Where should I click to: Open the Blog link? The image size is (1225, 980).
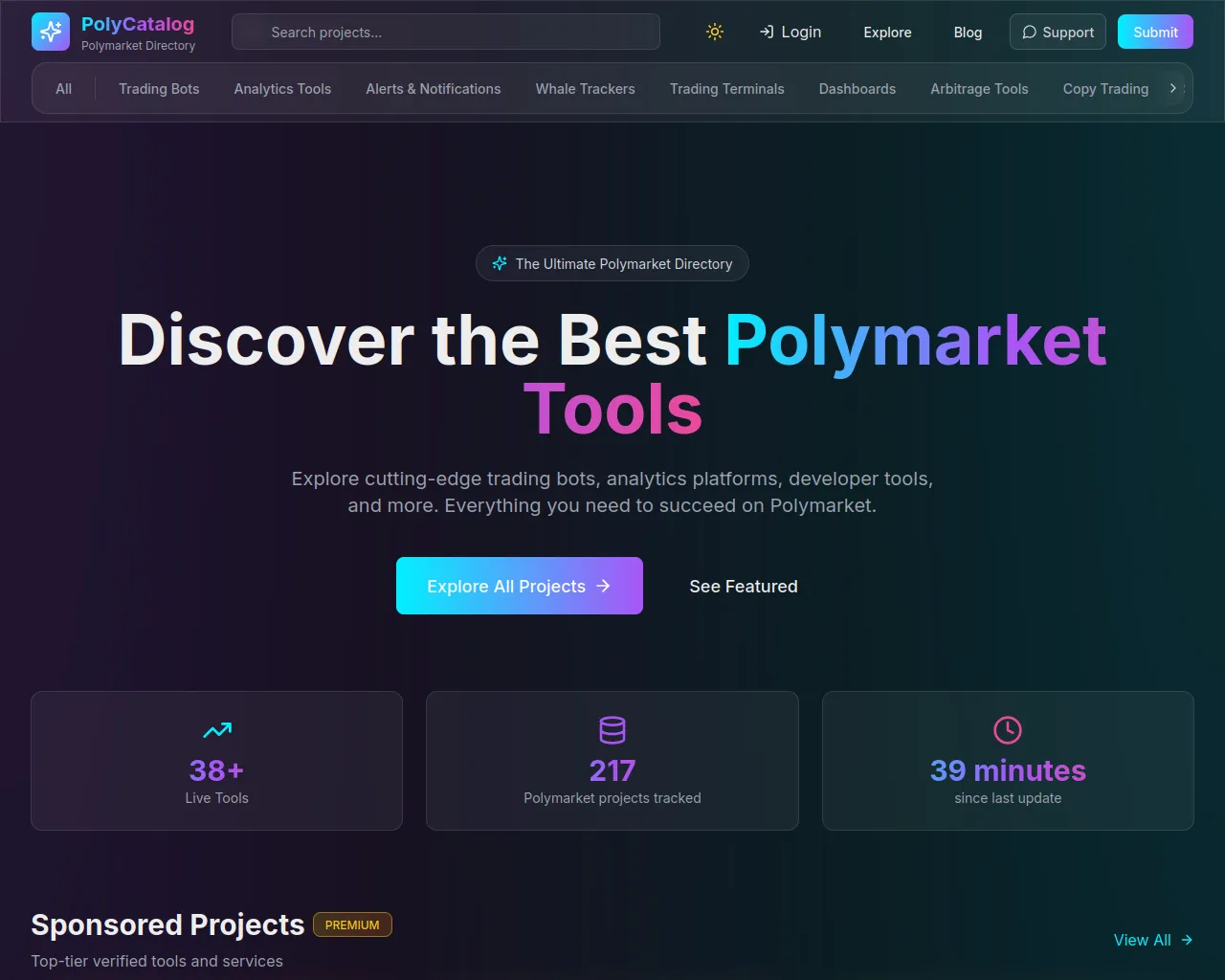(968, 32)
